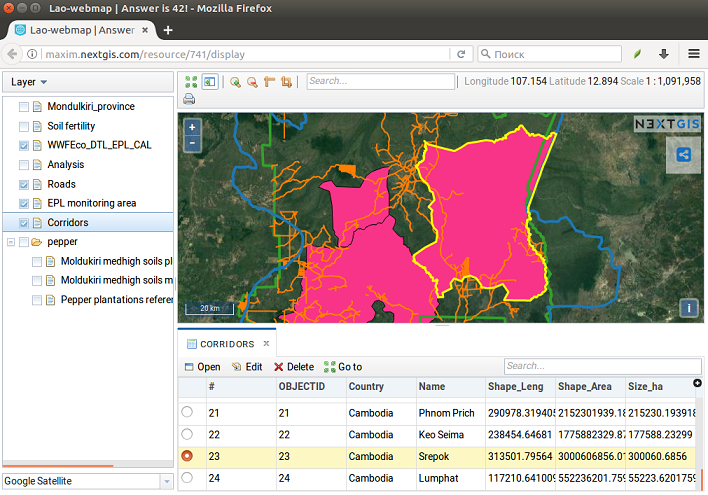
Task: Open the Firefox hamburger menu
Action: pos(693,54)
